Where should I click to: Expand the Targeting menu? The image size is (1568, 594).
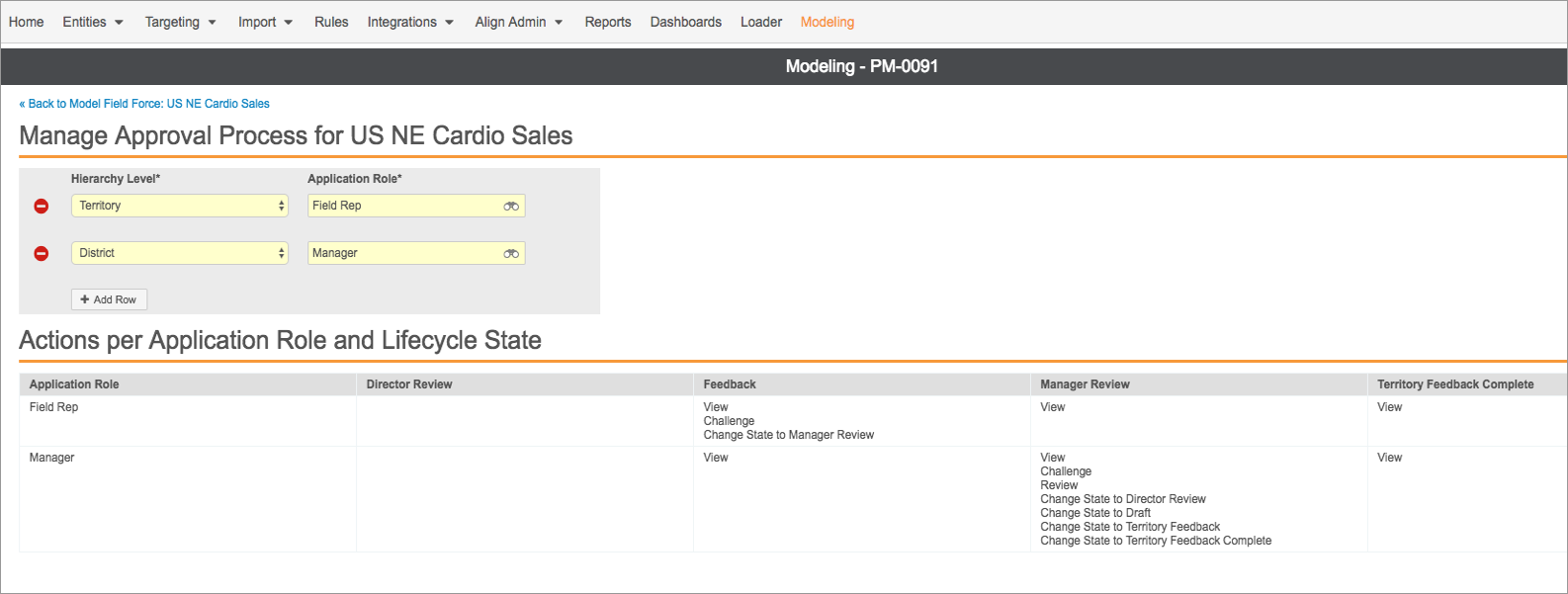point(180,22)
